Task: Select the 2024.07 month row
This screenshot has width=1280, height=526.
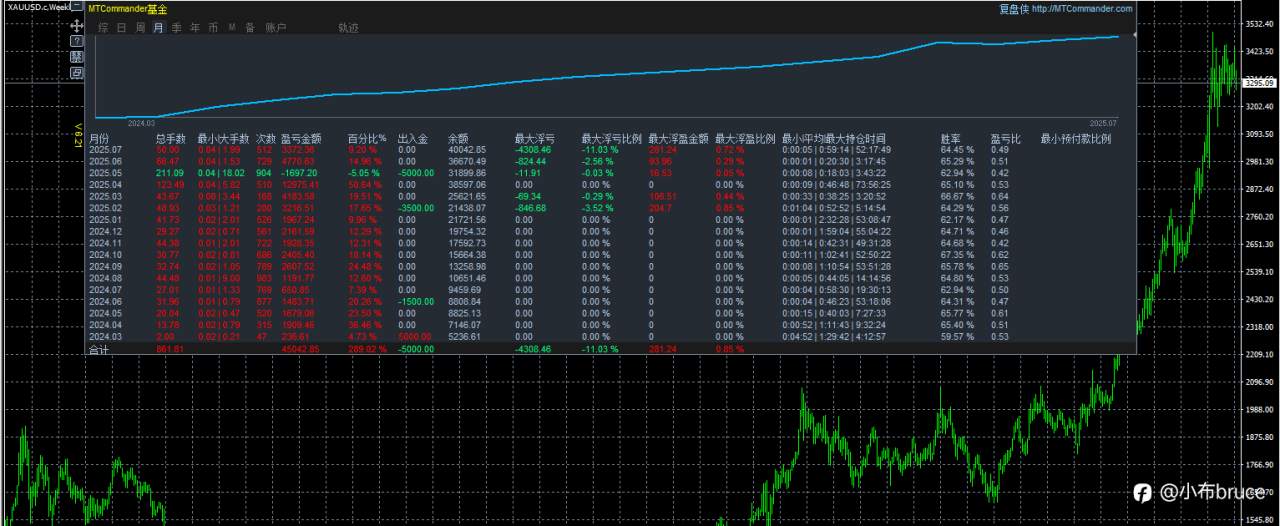Action: [x=612, y=290]
